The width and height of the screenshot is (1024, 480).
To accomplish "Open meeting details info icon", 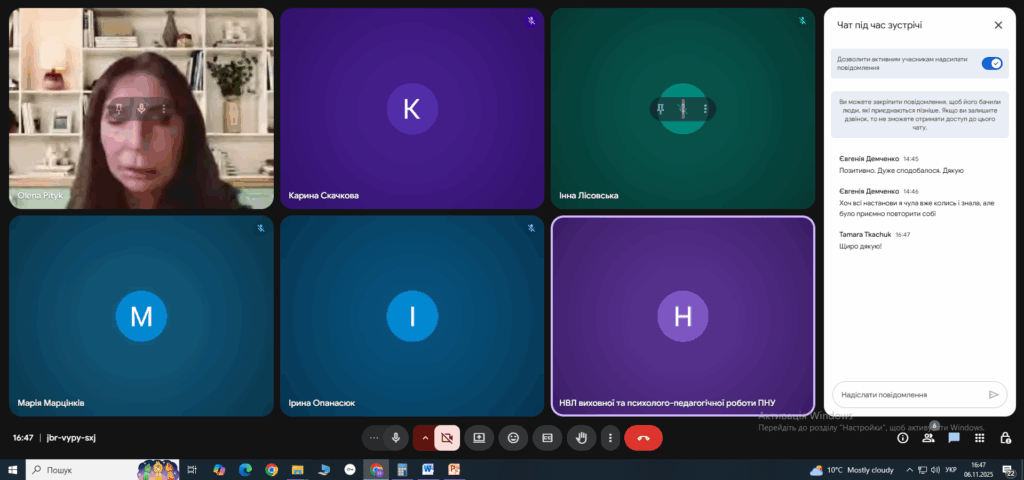I will pyautogui.click(x=903, y=438).
